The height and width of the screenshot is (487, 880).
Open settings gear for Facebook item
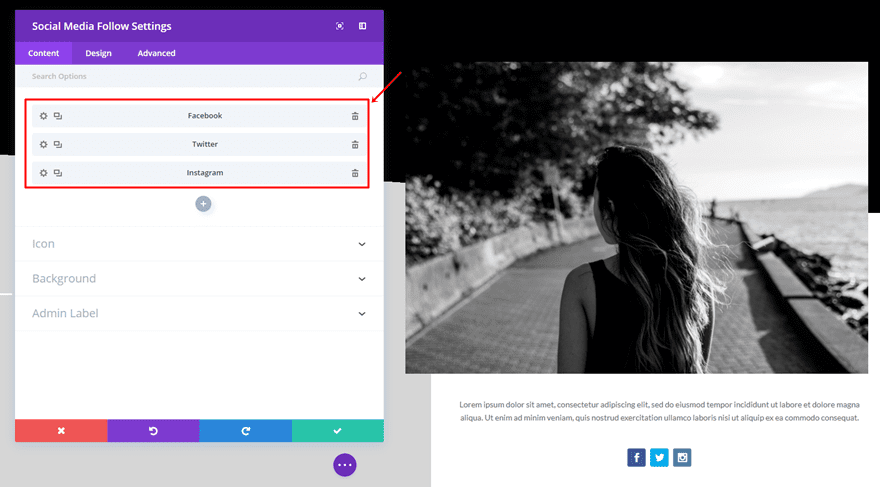coord(43,116)
